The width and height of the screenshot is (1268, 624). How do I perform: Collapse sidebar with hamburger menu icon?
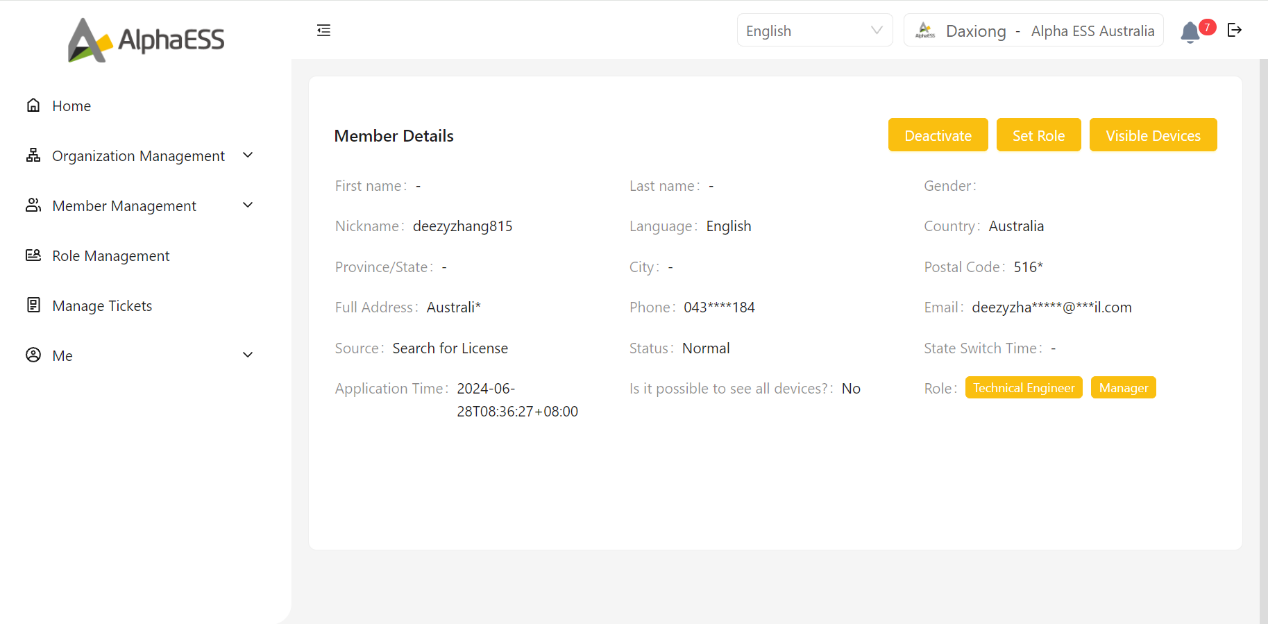coord(323,31)
